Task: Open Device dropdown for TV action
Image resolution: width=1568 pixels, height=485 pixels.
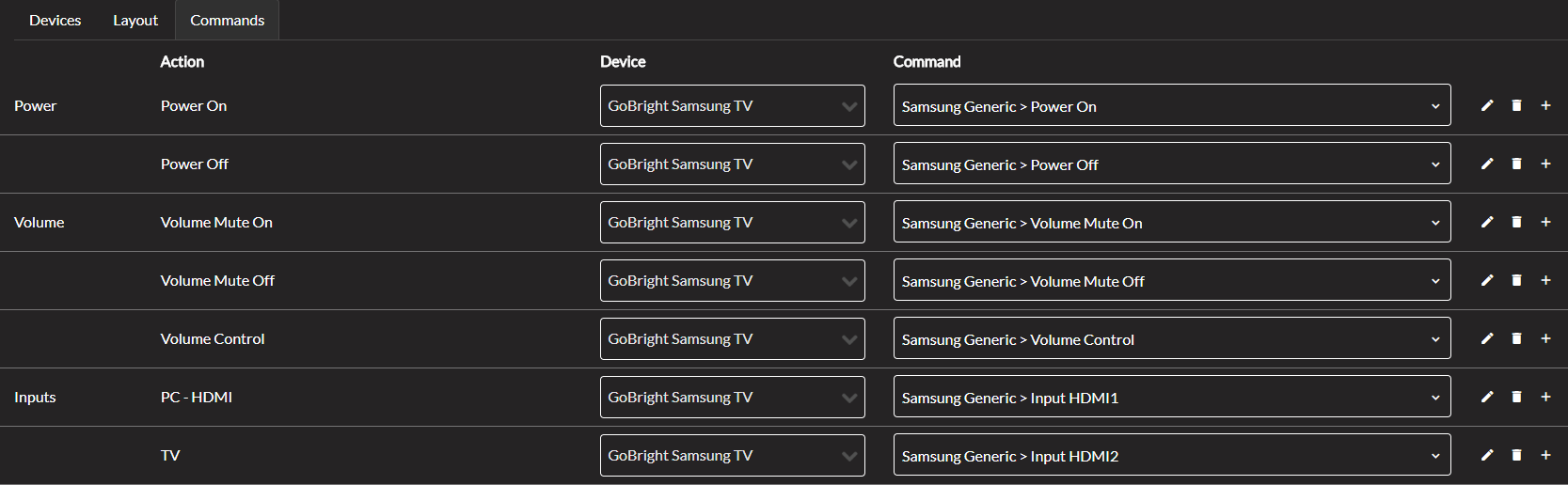Action: click(x=732, y=456)
